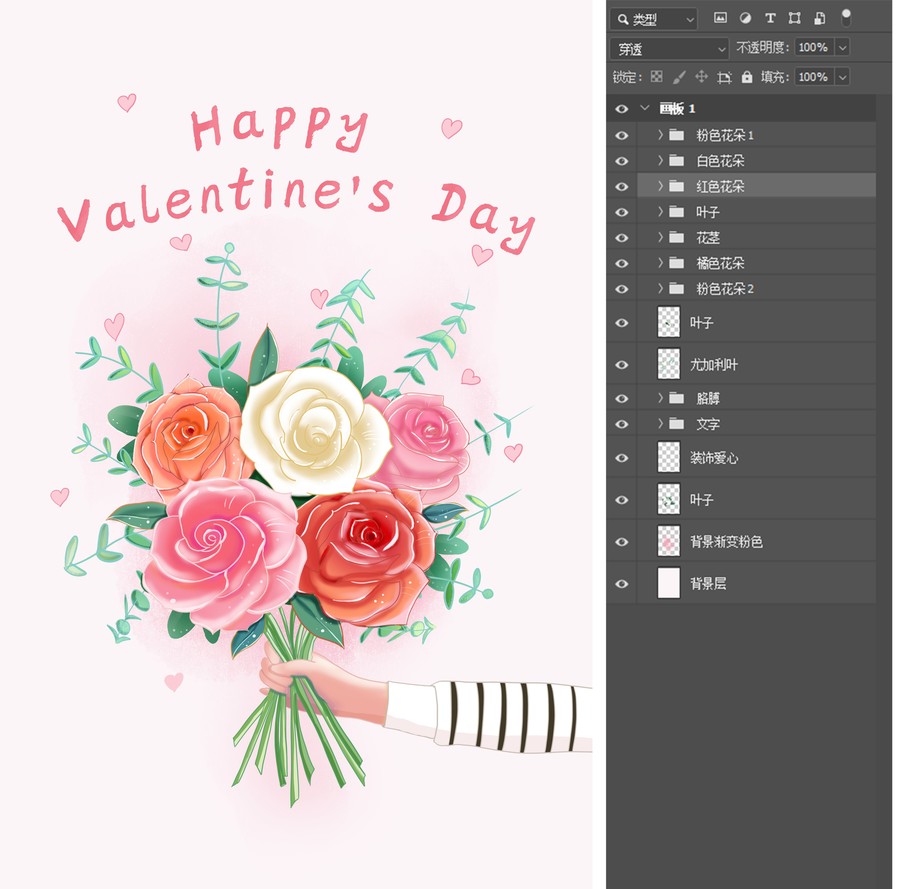Click the 画板 1 artboard name
This screenshot has height=889, width=900.
(x=677, y=108)
